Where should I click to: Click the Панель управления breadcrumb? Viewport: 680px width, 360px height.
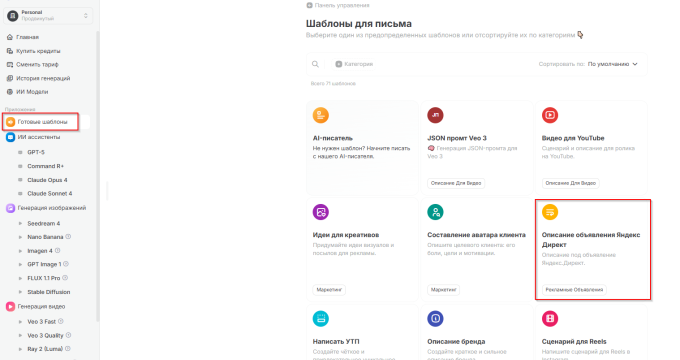[x=338, y=5]
